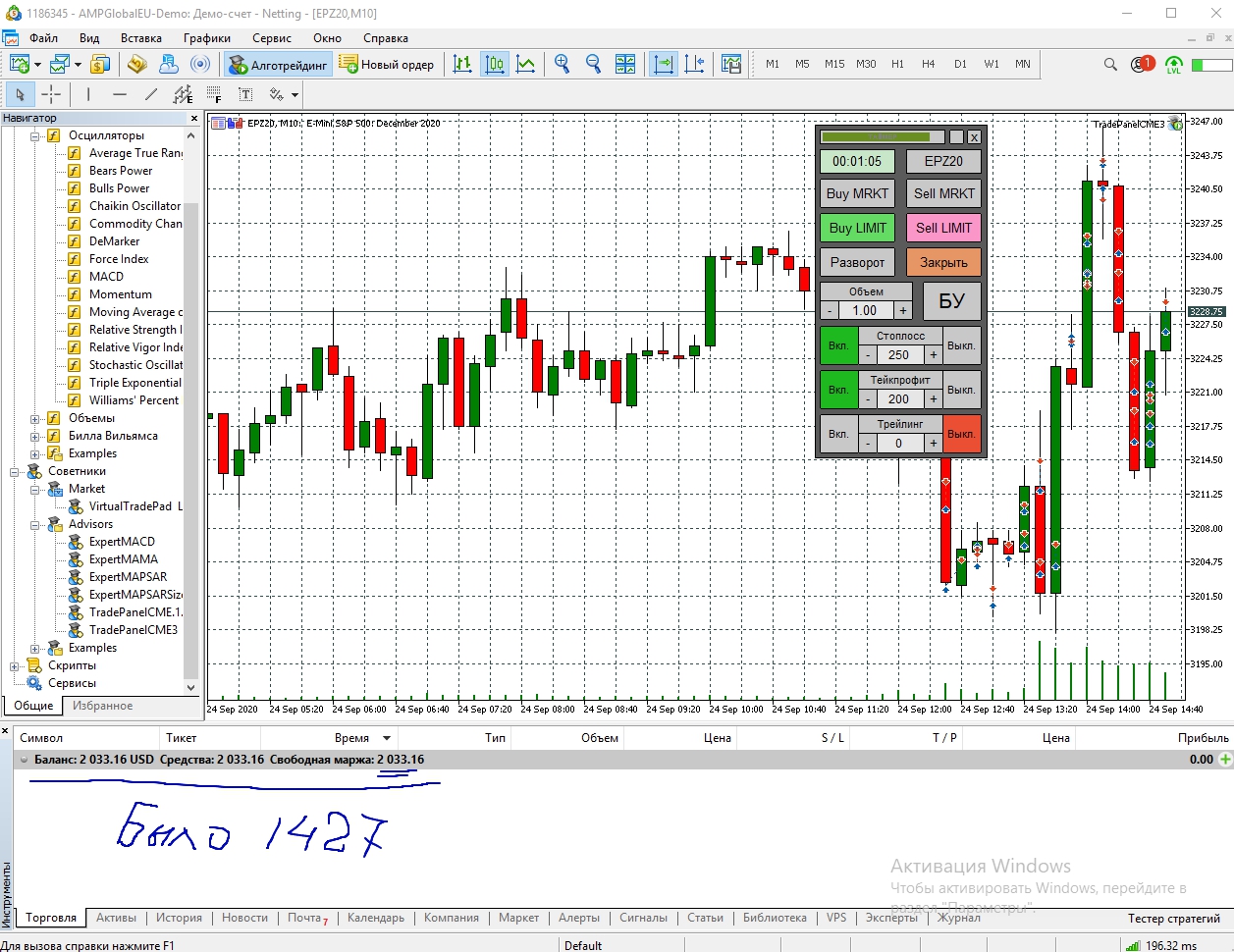Image resolution: width=1234 pixels, height=952 pixels.
Task: Collapse the Осцилляторы tree node
Action: pos(34,136)
